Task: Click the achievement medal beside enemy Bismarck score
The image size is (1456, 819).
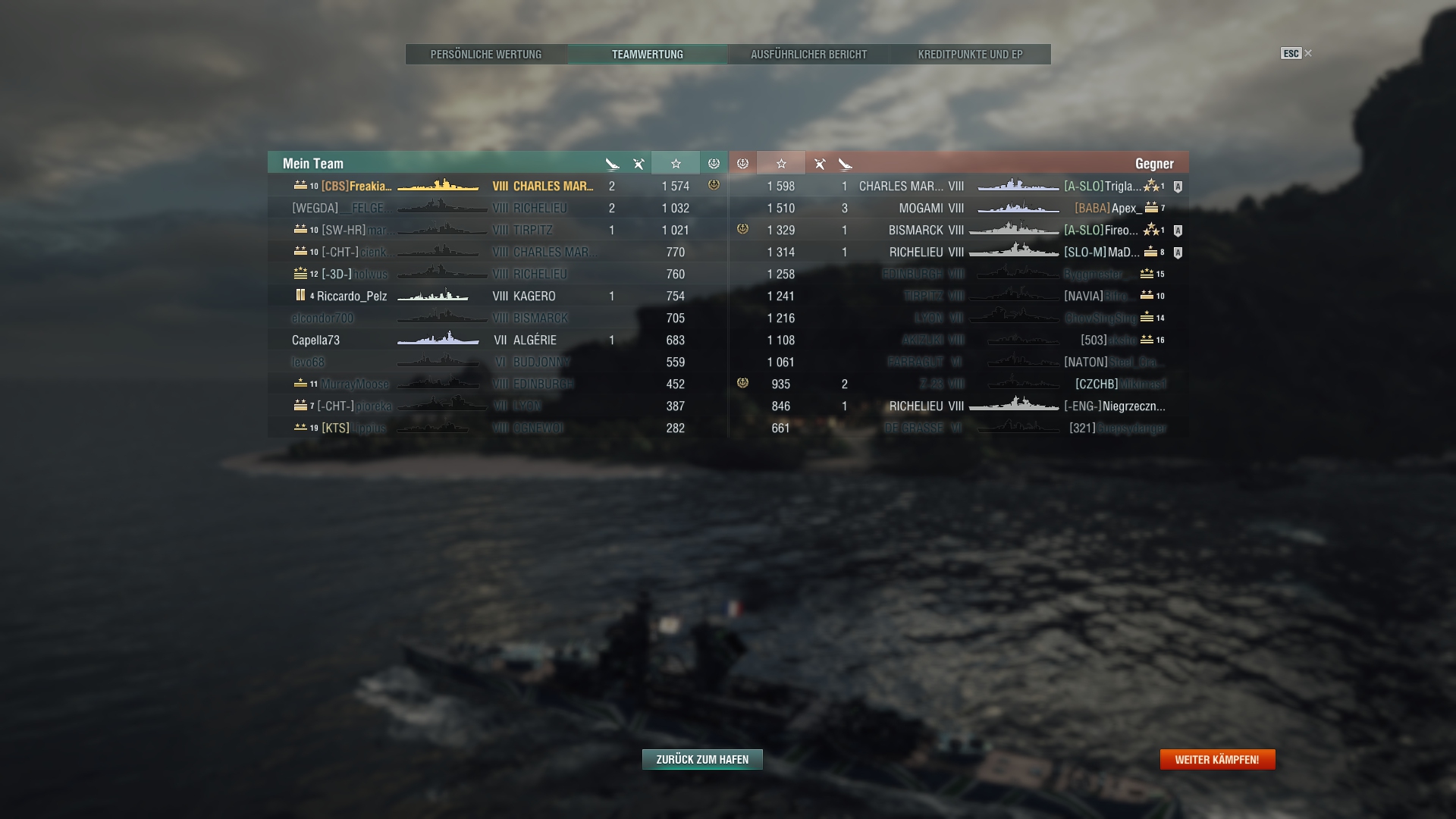Action: click(743, 228)
